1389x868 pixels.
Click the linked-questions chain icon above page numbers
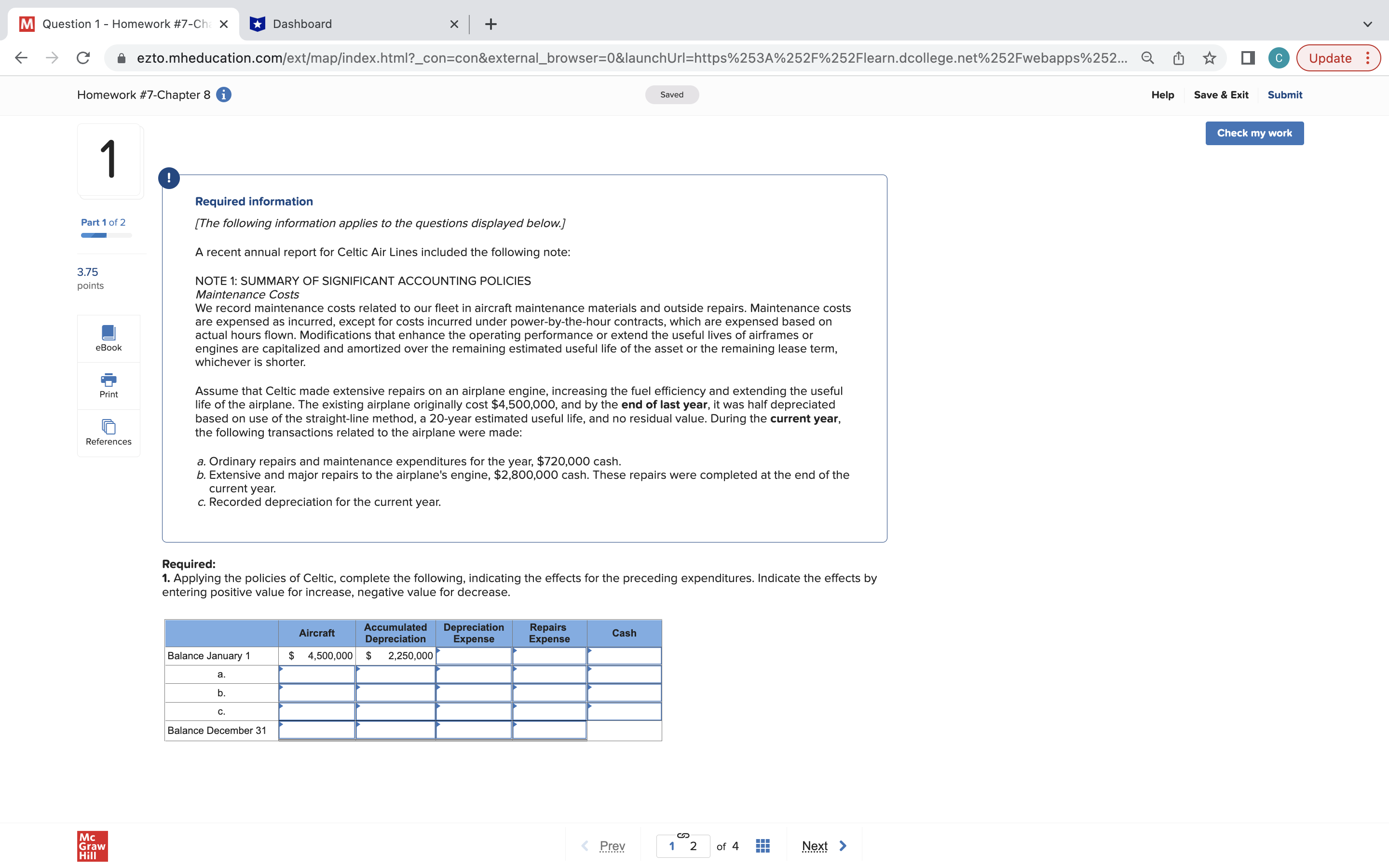[682, 837]
